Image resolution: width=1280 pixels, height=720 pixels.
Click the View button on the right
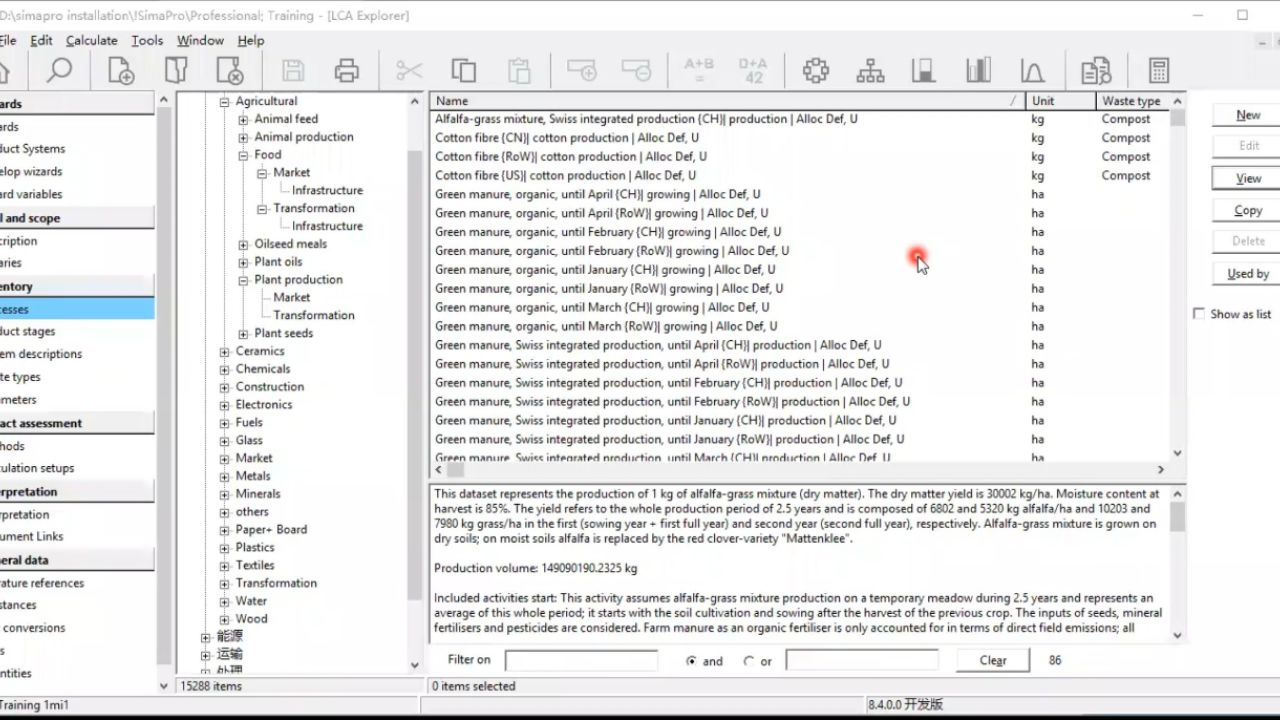point(1246,177)
